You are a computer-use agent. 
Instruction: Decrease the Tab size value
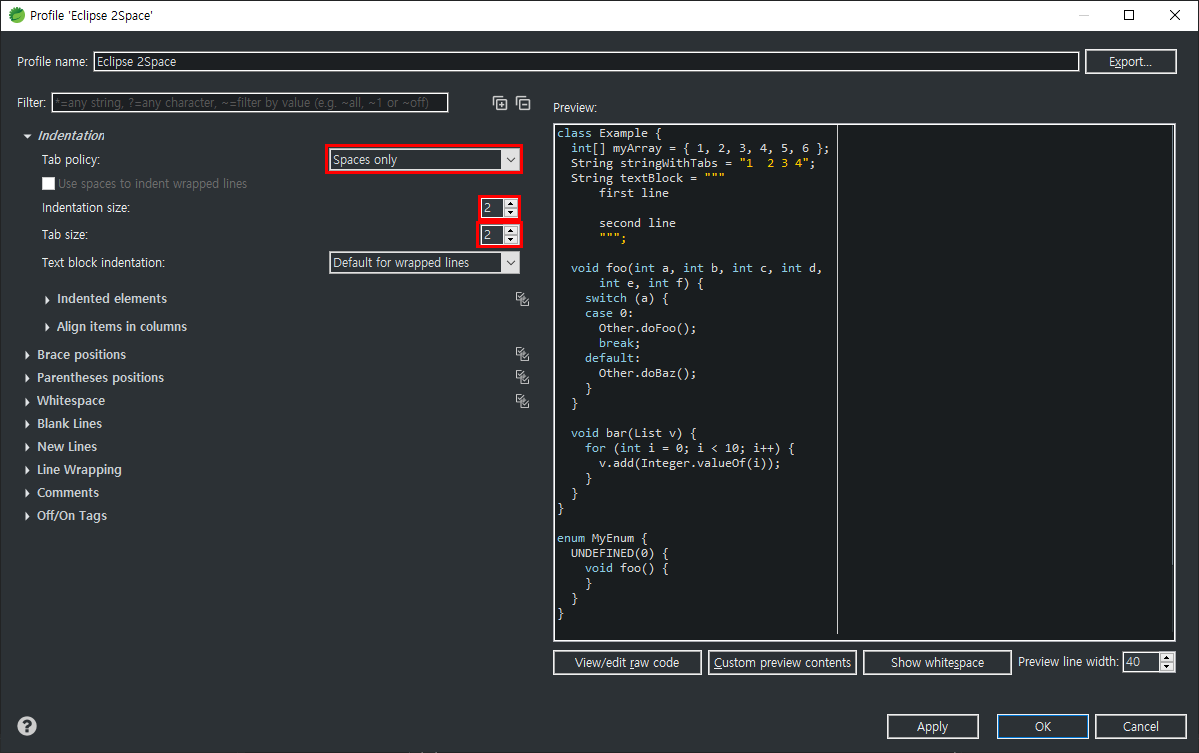(x=511, y=239)
